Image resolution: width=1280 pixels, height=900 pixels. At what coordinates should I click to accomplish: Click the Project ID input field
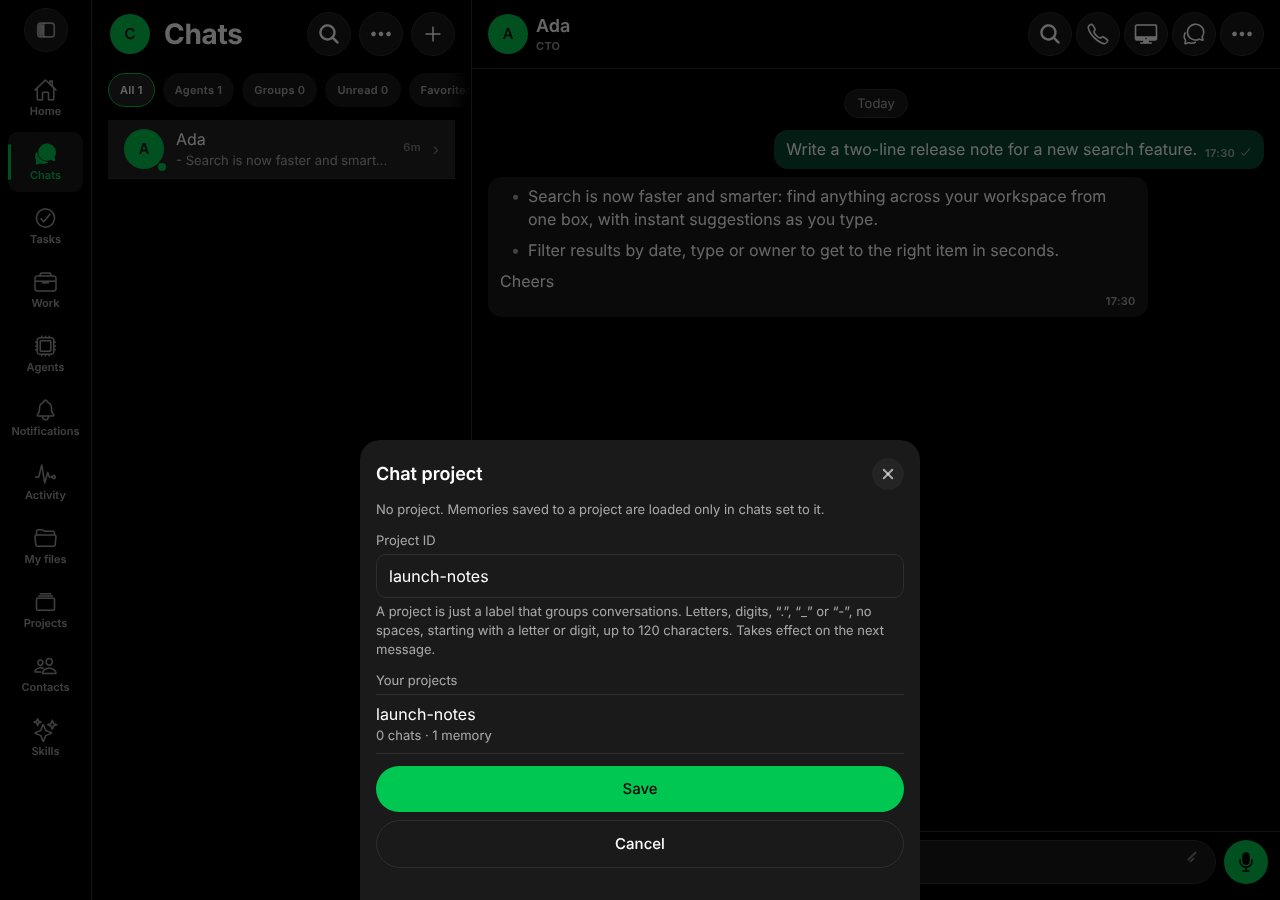point(640,576)
